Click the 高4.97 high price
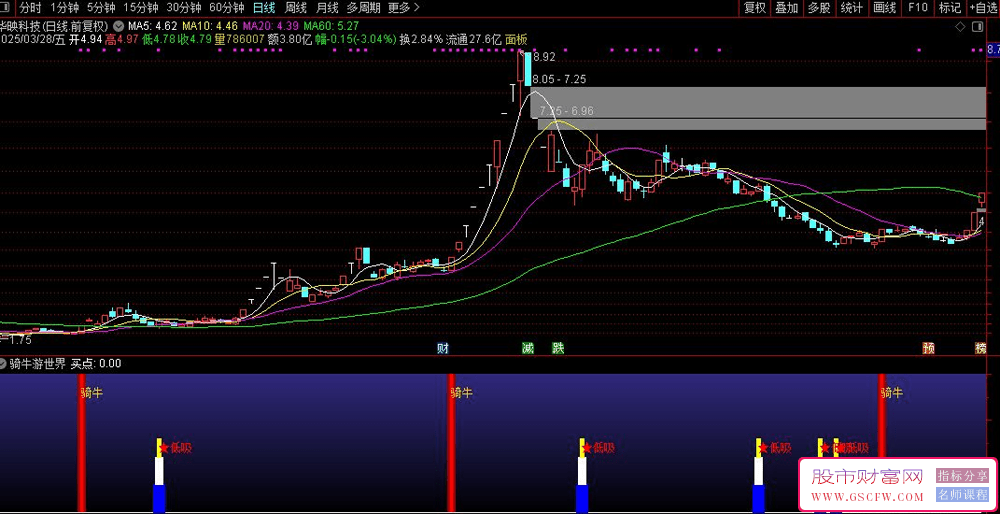This screenshot has height=514, width=1000. 122,40
